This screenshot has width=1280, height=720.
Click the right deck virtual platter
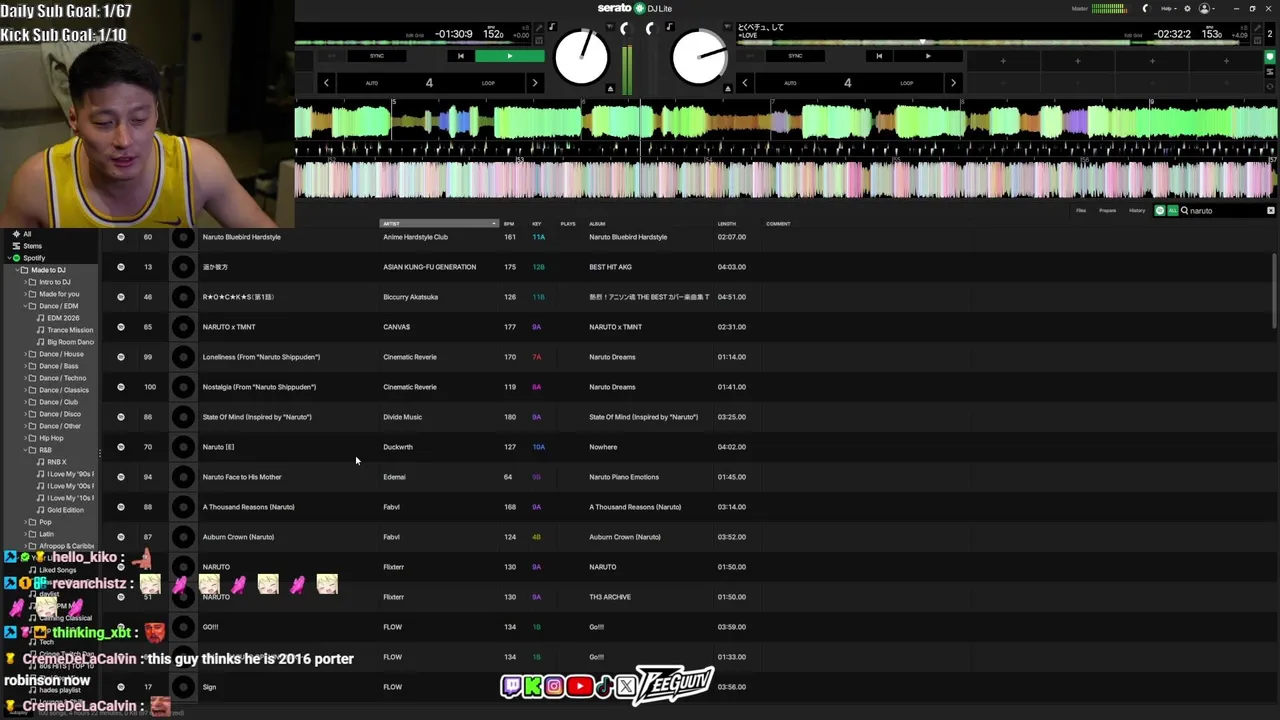(x=699, y=57)
